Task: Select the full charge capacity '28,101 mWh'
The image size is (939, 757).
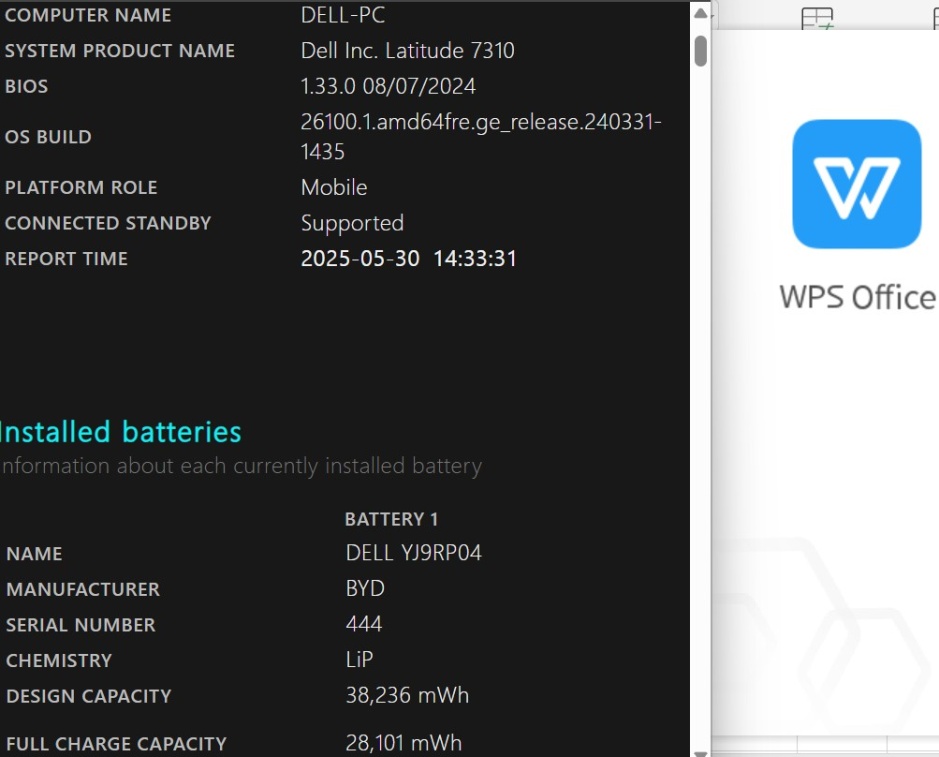Action: click(404, 743)
